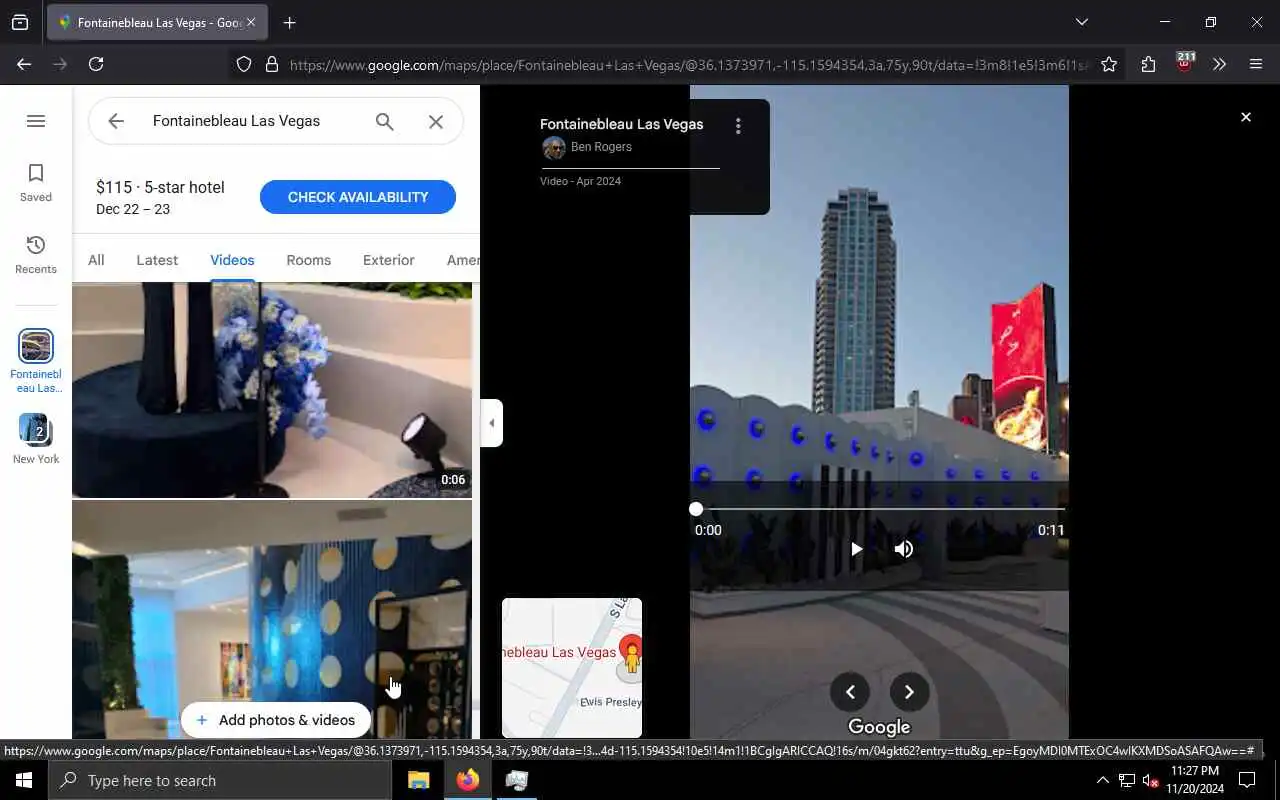This screenshot has height=800, width=1280.
Task: Open the tracking protection shield icon
Action: 244,64
